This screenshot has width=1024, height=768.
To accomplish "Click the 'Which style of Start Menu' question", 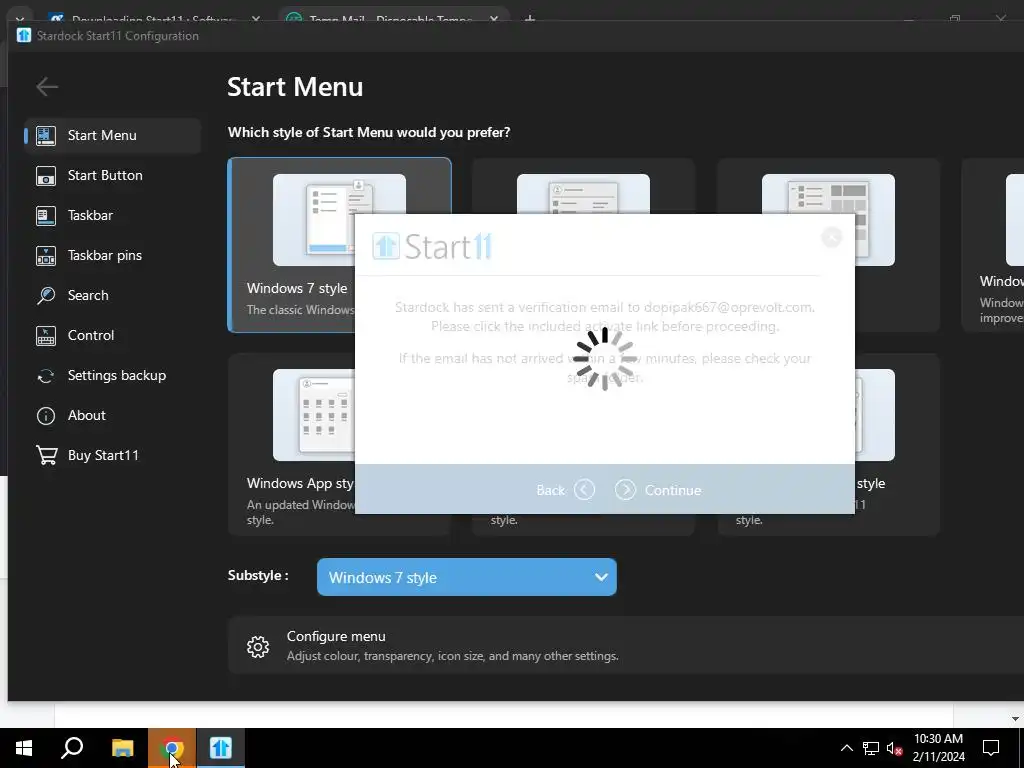I will (x=369, y=132).
